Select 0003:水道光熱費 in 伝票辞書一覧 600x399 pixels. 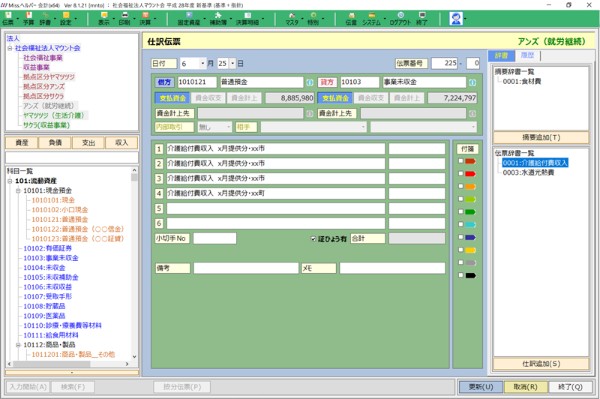pos(528,173)
